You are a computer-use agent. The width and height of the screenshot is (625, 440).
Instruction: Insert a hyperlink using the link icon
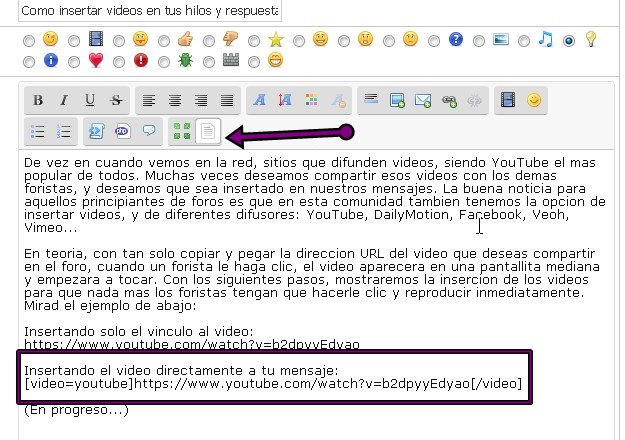pos(449,100)
